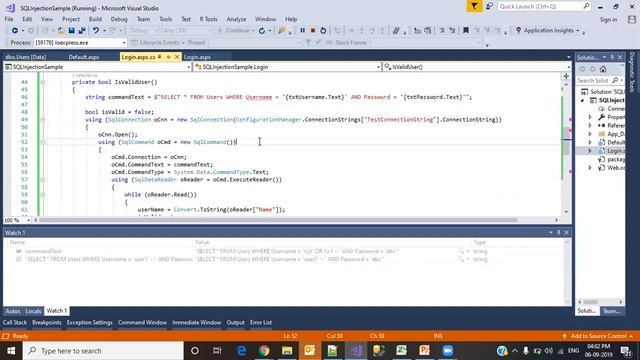Screen dimensions: 640x360
Task: Expand the Properties node in Solution Explorer
Action: 590,117
